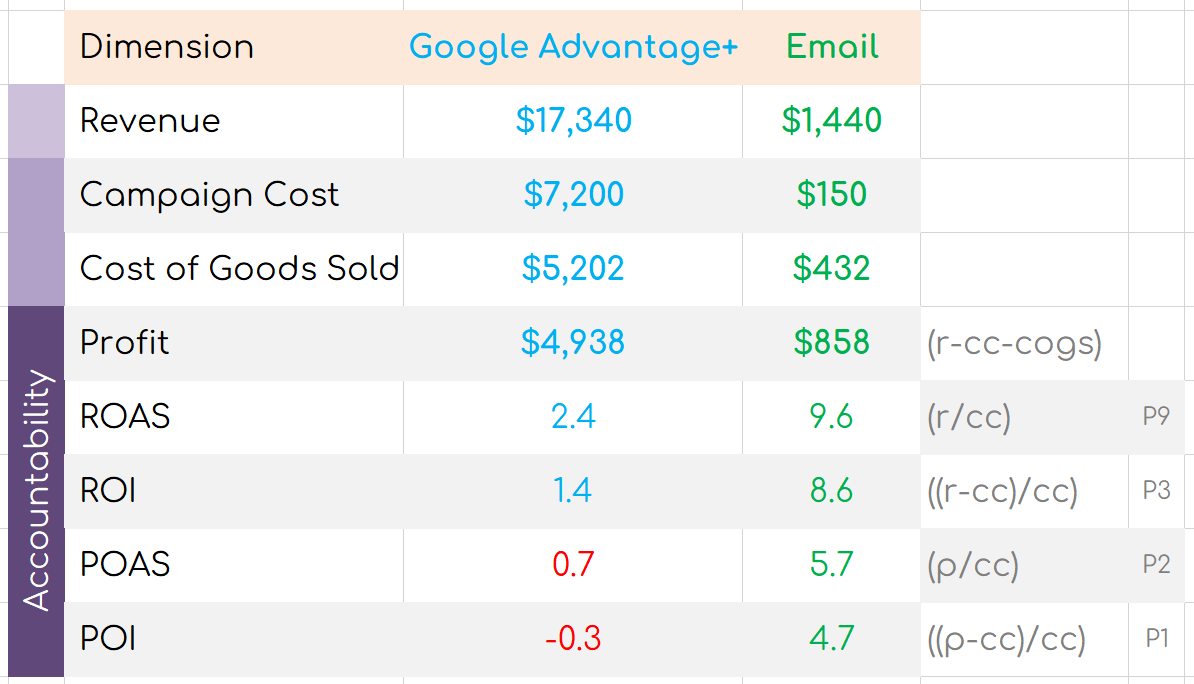
Task: Select the (r-cc-cogs) formula note
Action: pyautogui.click(x=1014, y=343)
